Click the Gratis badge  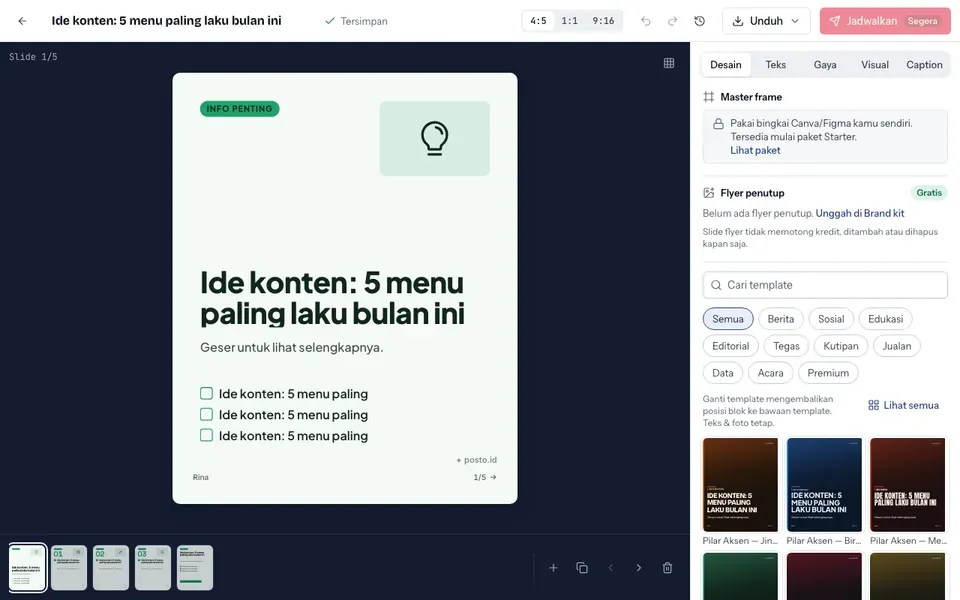click(x=929, y=193)
